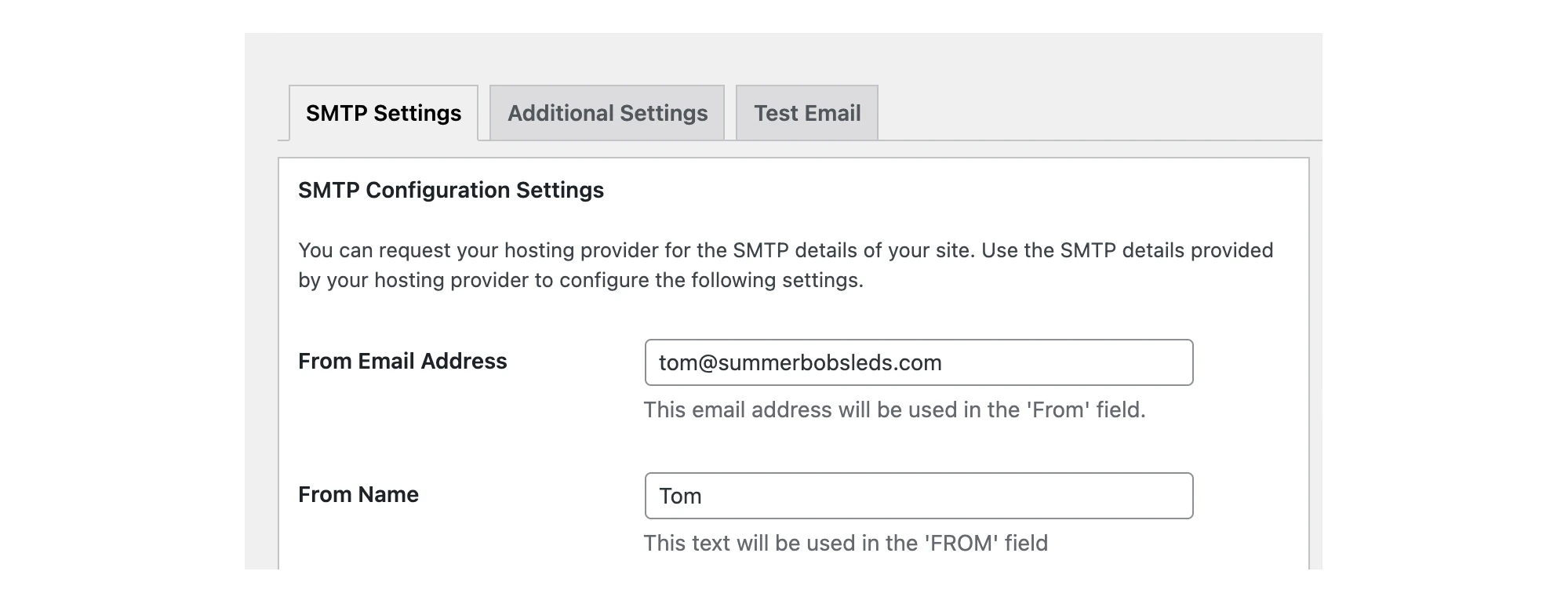Click the "SMTP Configuration Settings" heading
1568x604 pixels.
pyautogui.click(x=451, y=191)
